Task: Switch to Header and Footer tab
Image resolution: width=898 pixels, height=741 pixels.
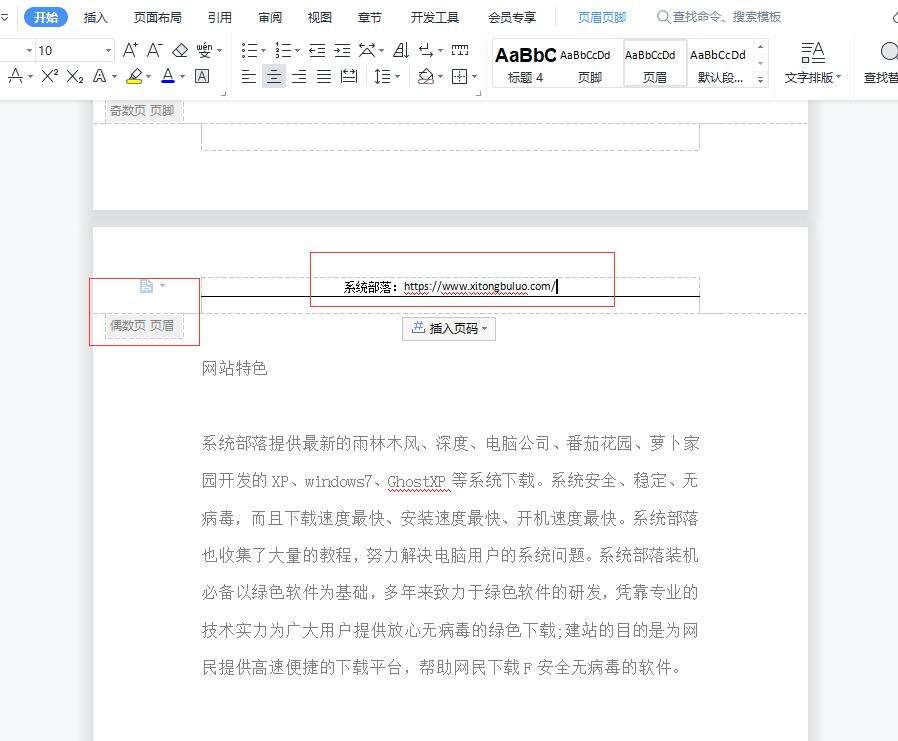Action: 602,18
